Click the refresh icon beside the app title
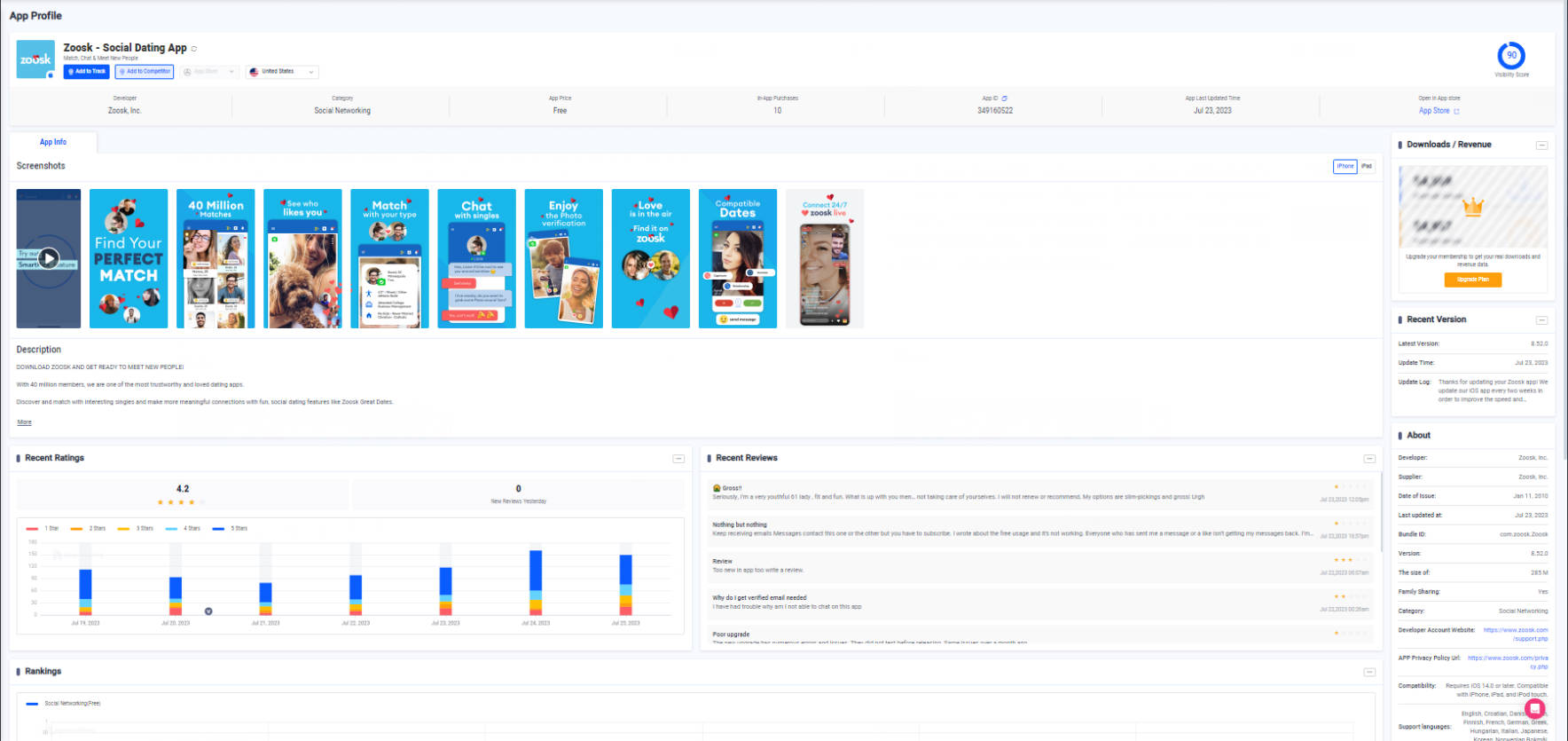The image size is (1568, 741). click(194, 49)
